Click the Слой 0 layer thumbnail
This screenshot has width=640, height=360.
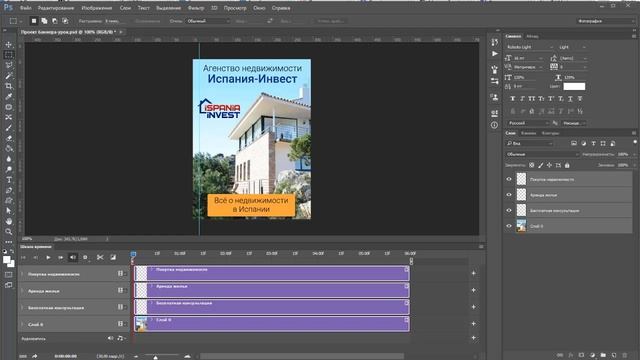(521, 226)
